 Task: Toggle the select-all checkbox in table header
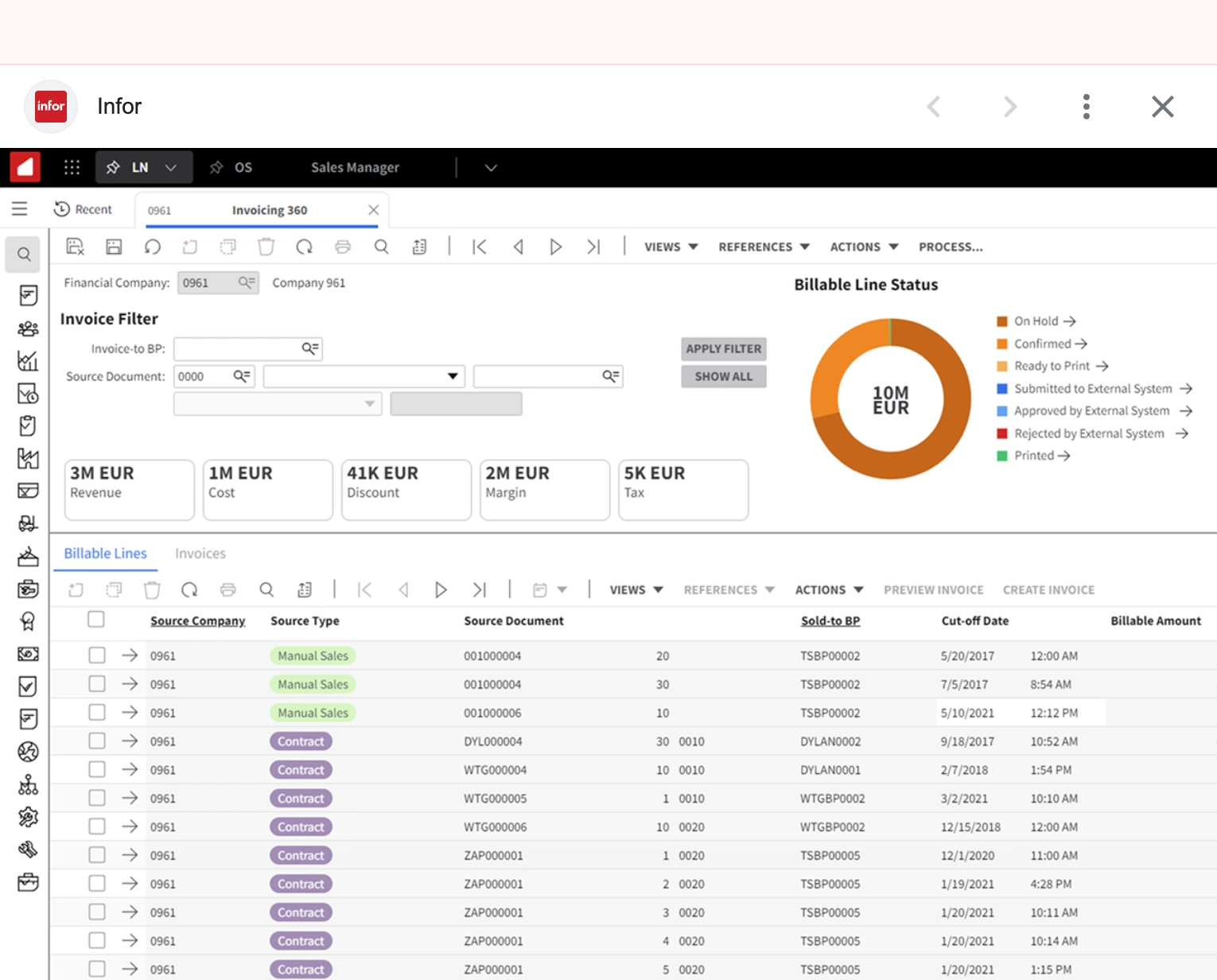point(96,619)
